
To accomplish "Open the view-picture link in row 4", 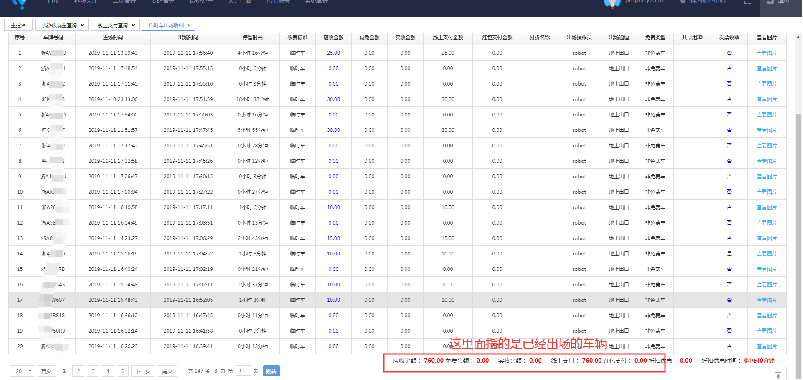I will pyautogui.click(x=766, y=99).
